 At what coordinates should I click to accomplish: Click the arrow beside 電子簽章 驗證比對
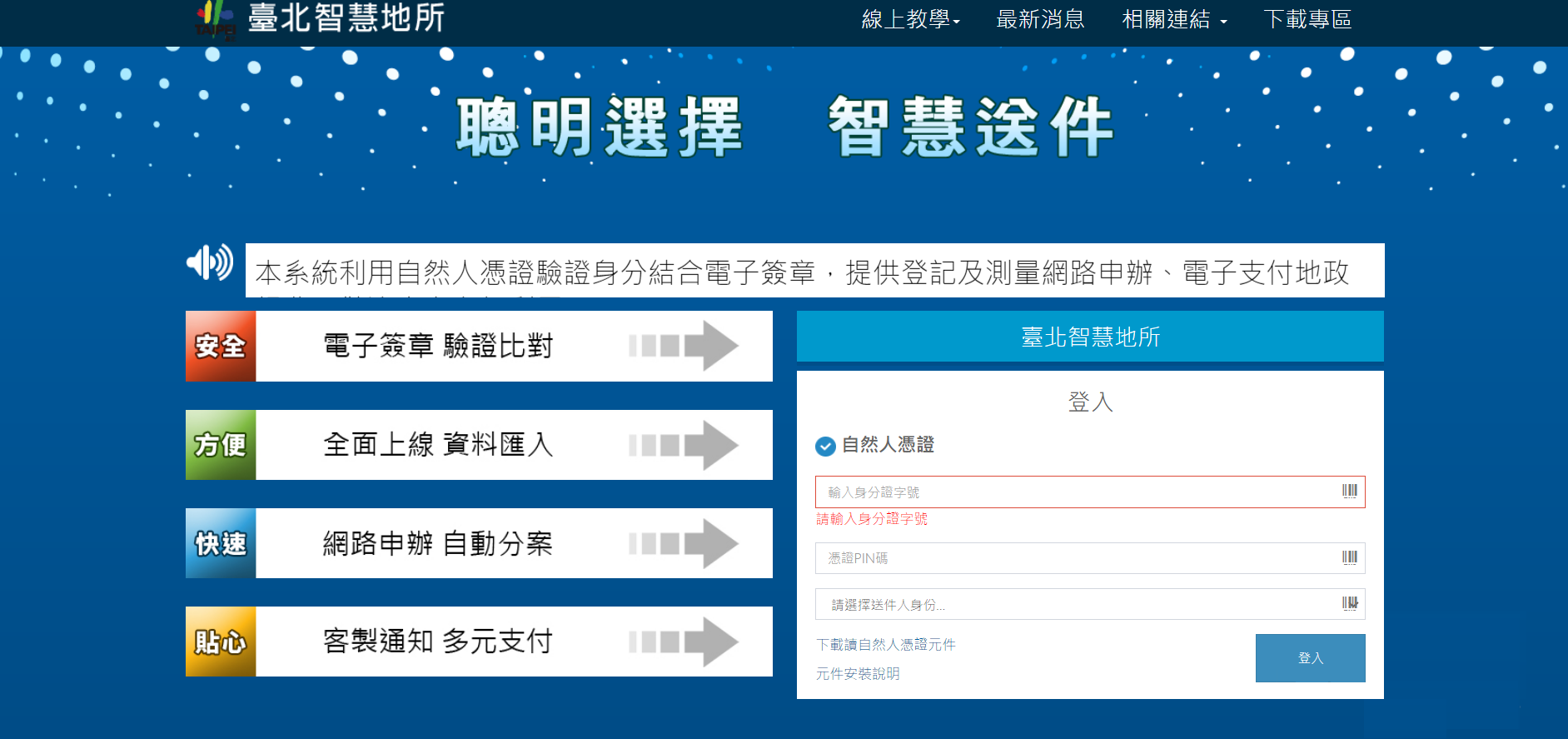pyautogui.click(x=684, y=346)
